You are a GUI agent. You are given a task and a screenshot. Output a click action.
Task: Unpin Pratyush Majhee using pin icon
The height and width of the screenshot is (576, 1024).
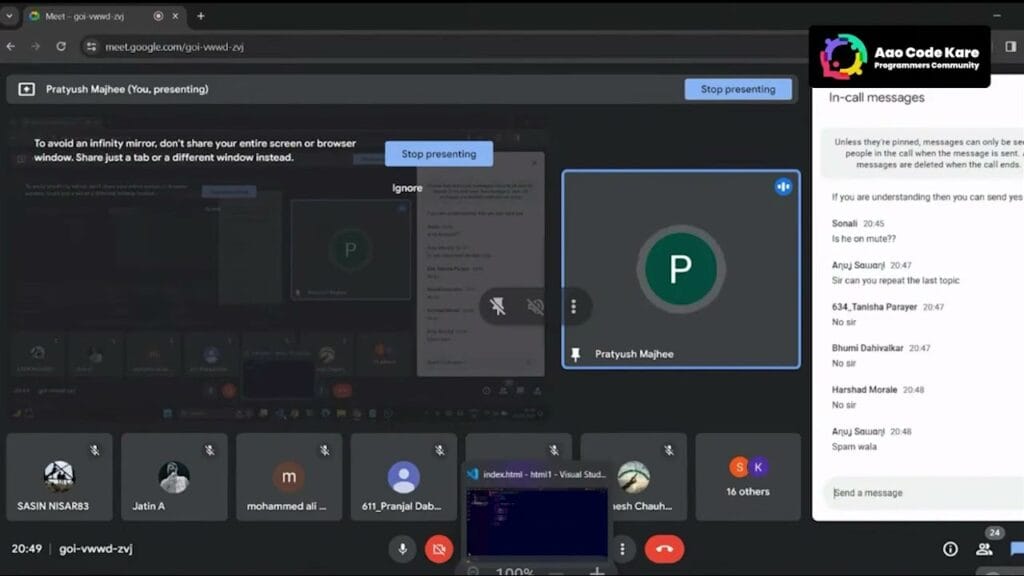(576, 354)
